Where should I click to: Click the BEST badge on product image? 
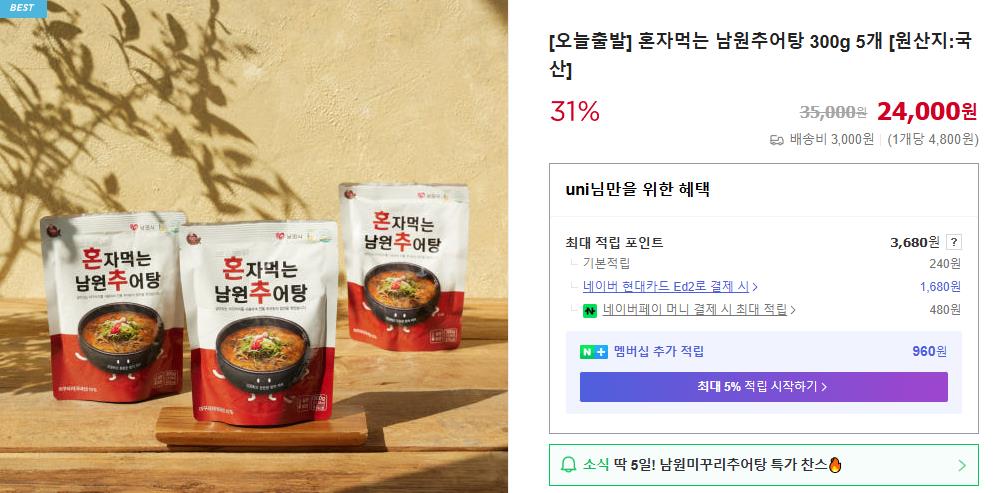23,8
